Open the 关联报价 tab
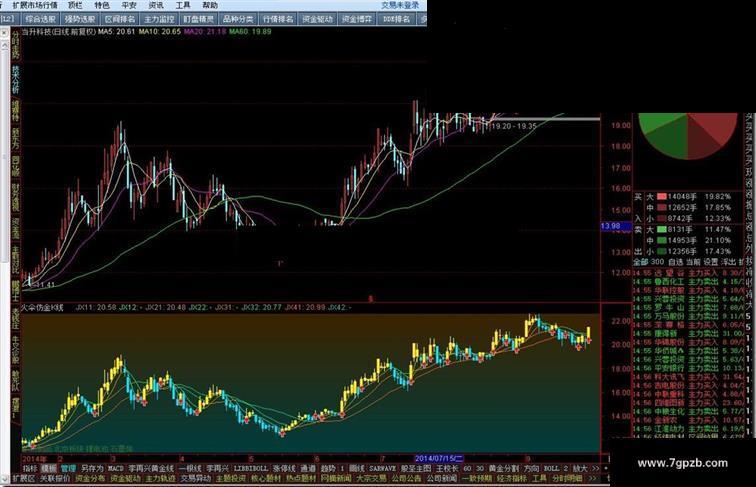 coord(54,478)
